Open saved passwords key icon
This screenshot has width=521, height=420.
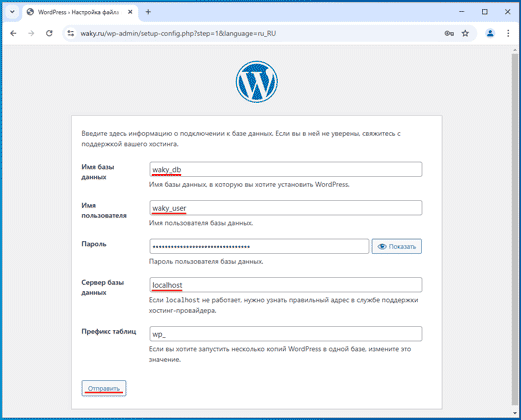(449, 33)
